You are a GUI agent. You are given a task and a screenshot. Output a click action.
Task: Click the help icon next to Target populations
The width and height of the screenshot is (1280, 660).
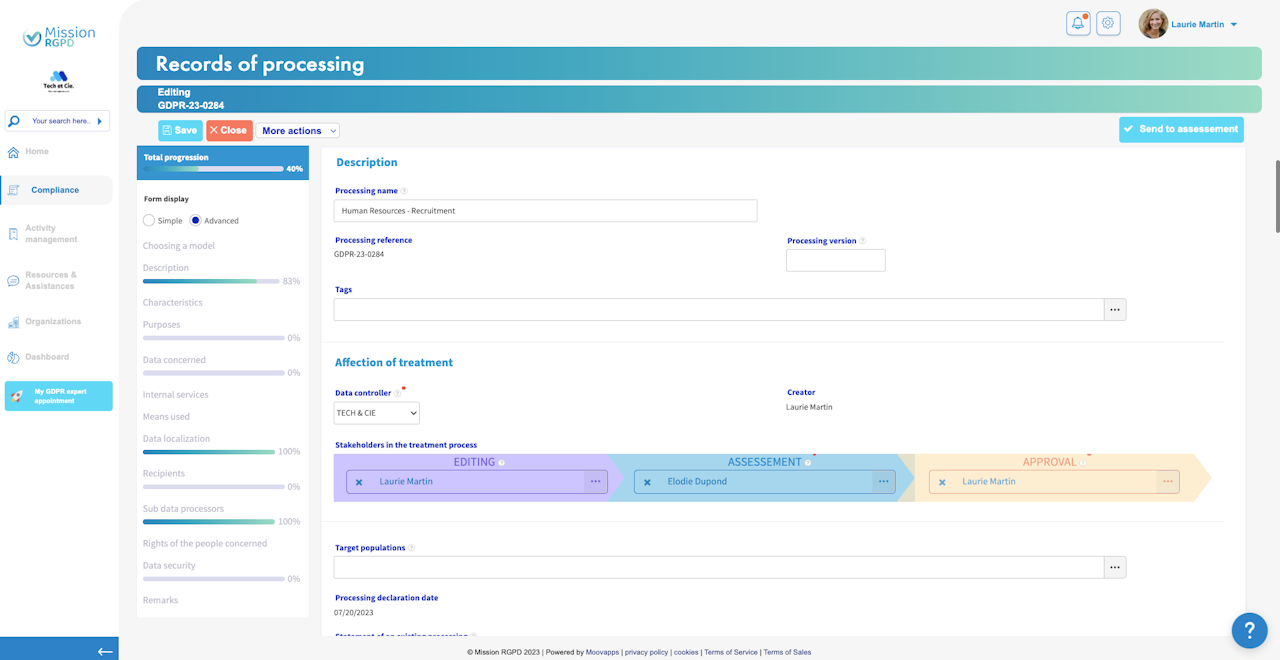pyautogui.click(x=411, y=548)
